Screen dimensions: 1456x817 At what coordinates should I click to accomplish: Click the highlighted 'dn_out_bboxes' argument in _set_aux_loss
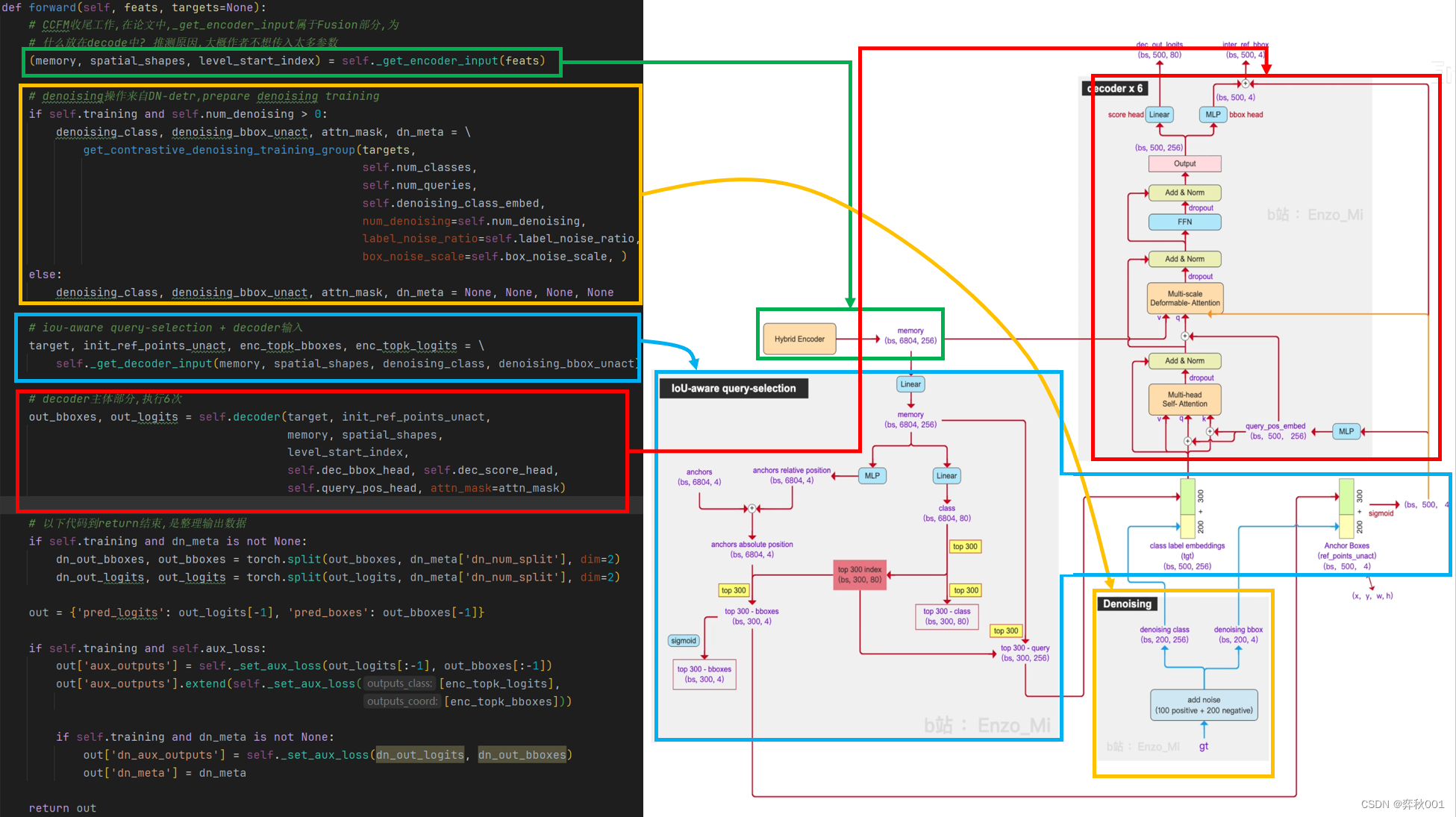(522, 755)
